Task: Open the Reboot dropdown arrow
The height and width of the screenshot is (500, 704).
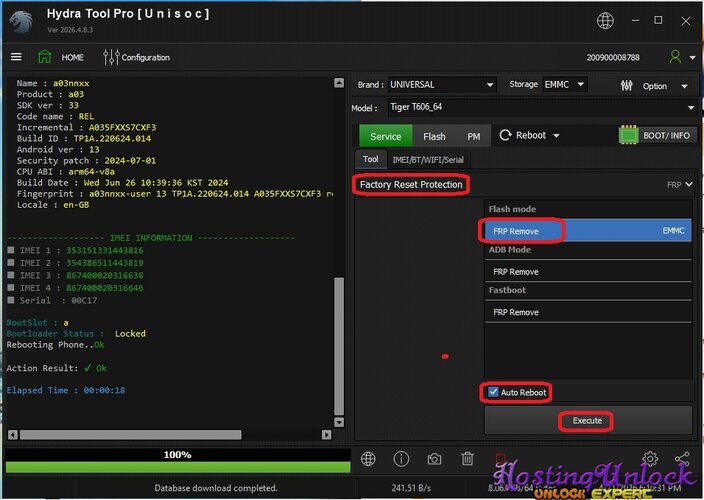Action: click(x=556, y=136)
